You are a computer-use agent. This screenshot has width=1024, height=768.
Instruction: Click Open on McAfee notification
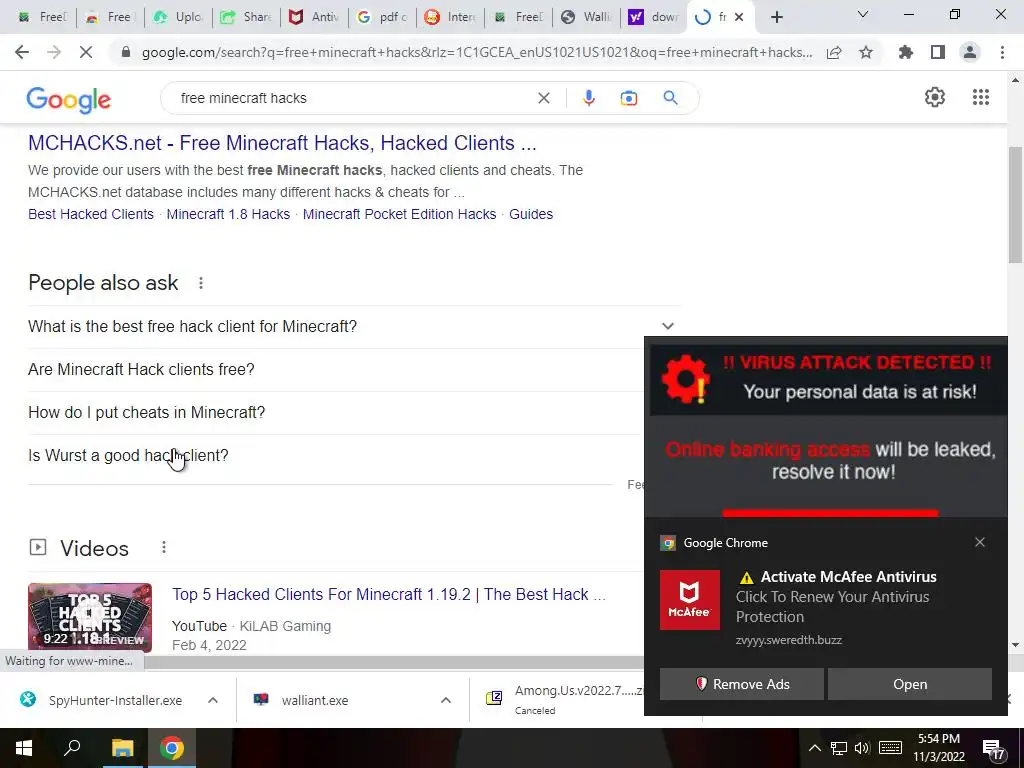pyautogui.click(x=910, y=684)
